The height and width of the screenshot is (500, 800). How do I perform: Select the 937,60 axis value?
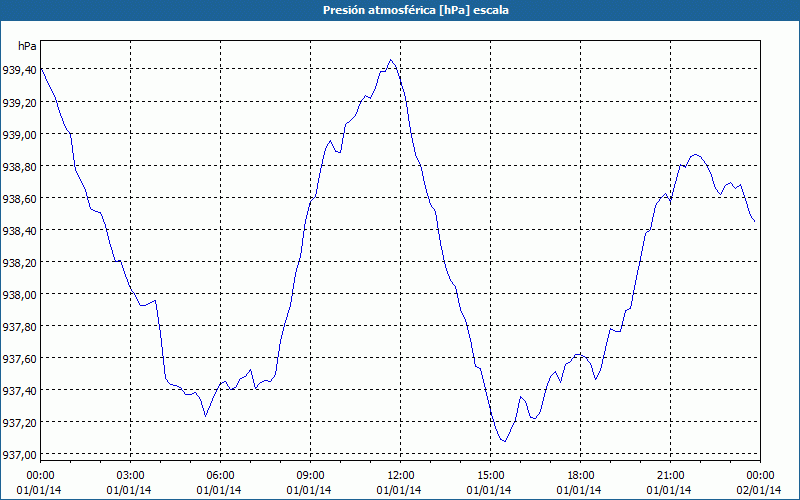tap(20, 359)
